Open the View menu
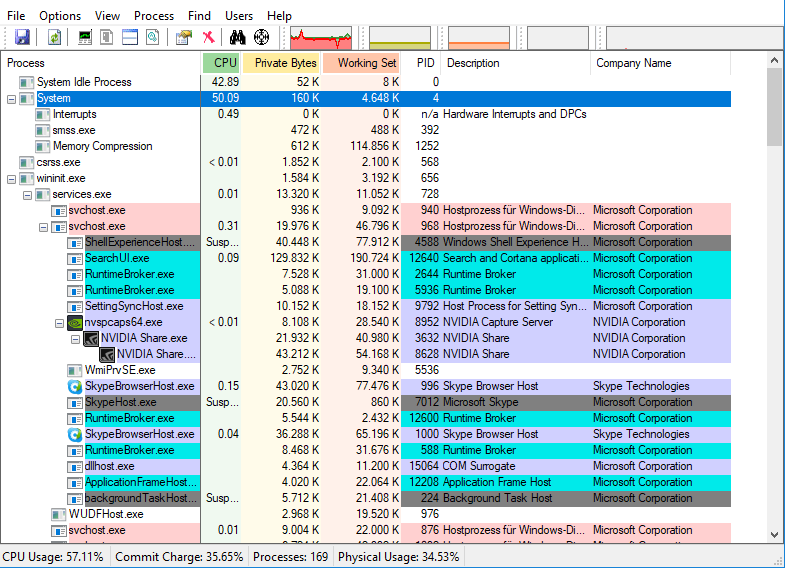This screenshot has height=568, width=785. click(x=107, y=16)
